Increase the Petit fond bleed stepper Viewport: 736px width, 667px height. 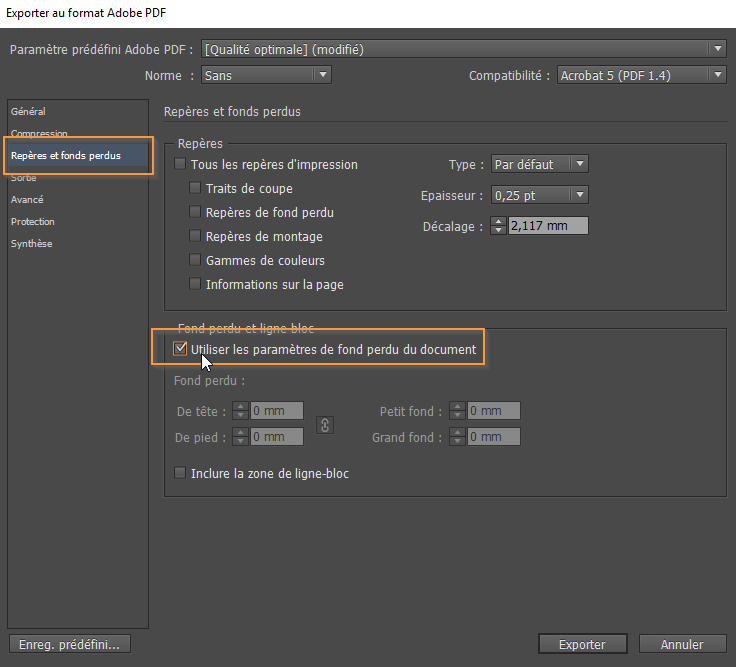[457, 406]
